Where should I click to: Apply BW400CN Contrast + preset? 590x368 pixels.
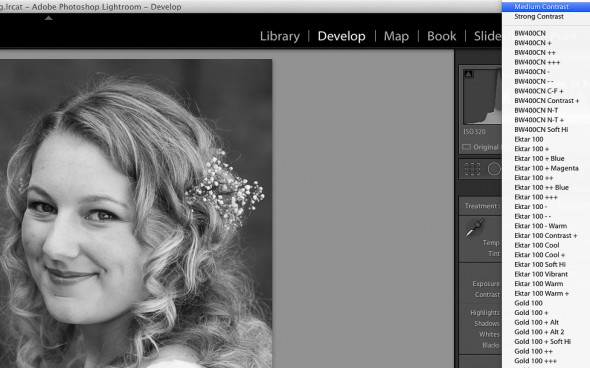click(546, 101)
